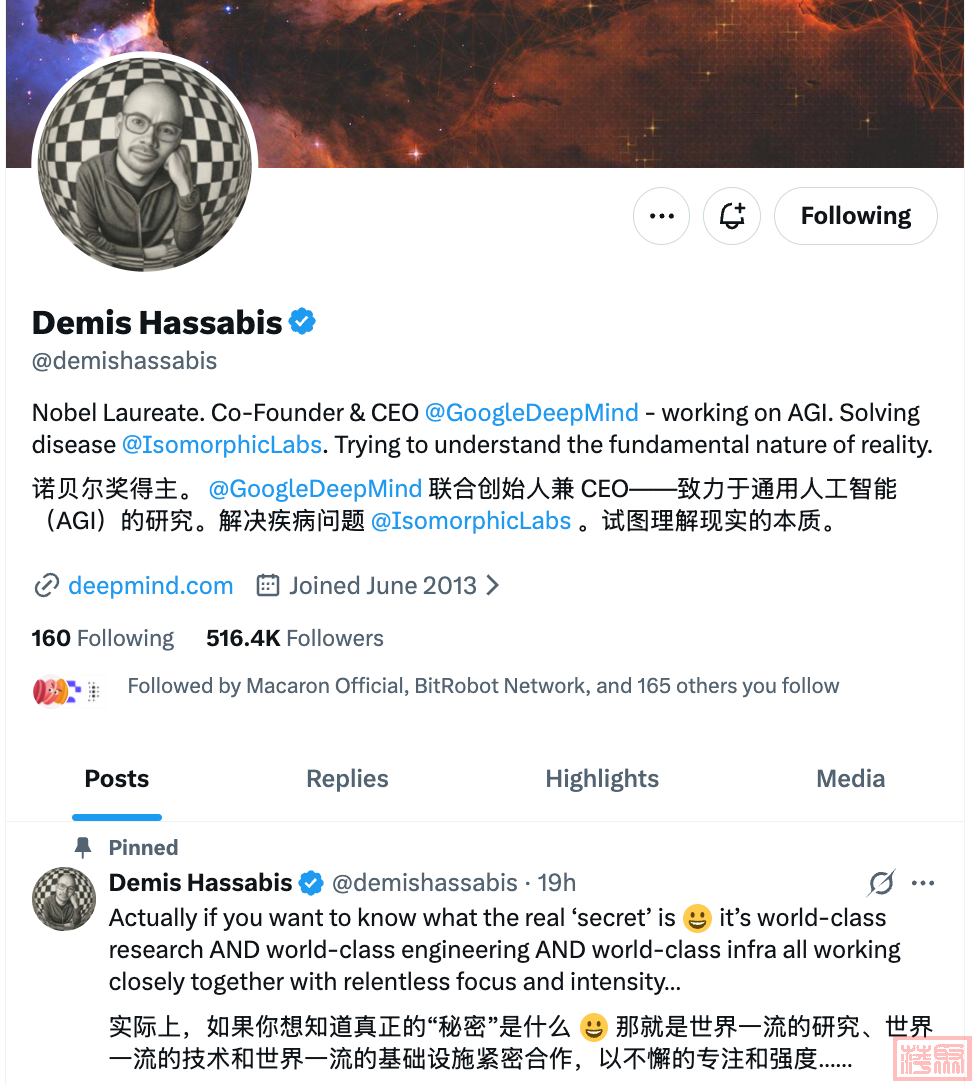
Task: Expand the Joined June 2013 chevron arrow
Action: click(x=492, y=586)
